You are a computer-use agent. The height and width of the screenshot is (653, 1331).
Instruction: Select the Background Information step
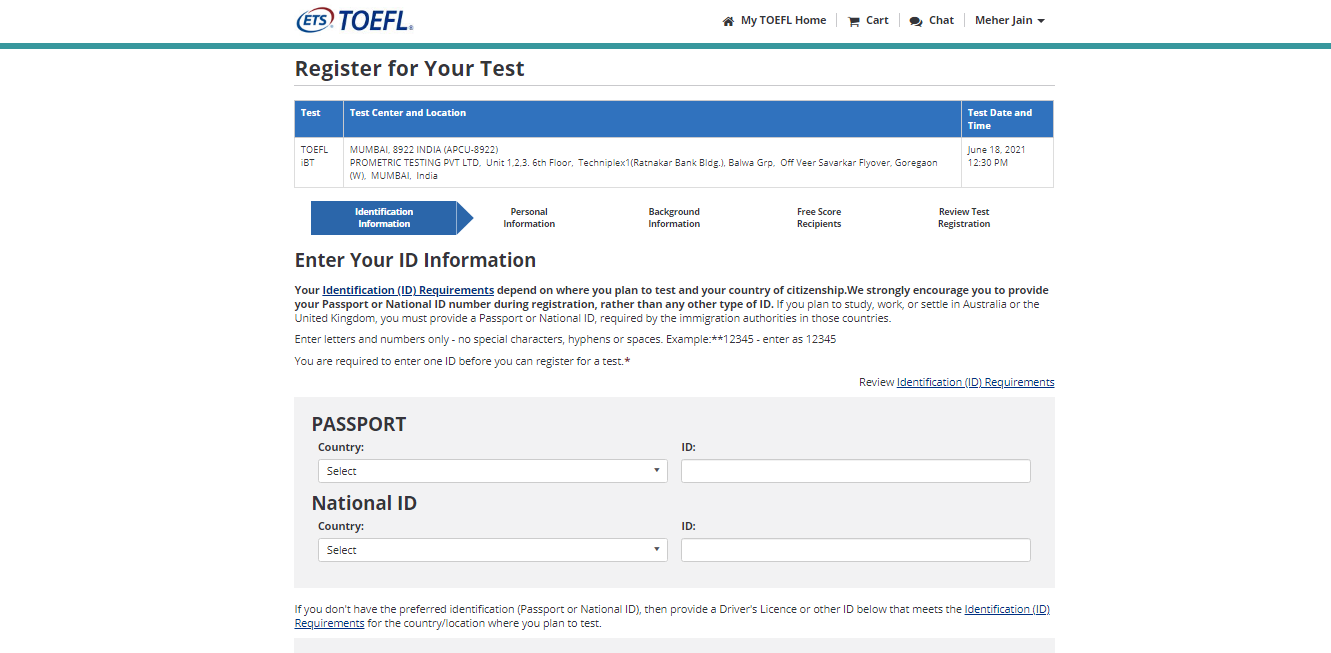(674, 218)
